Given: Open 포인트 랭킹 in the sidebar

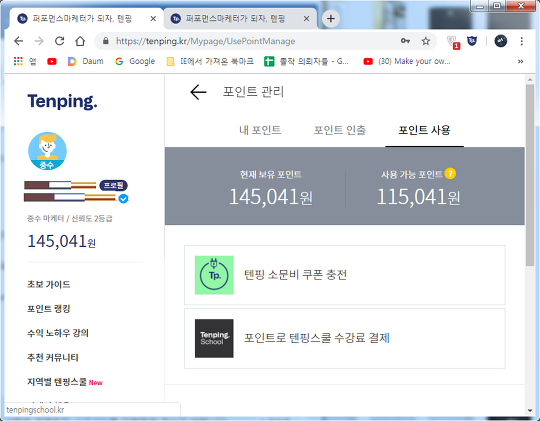Looking at the screenshot, I should coord(49,309).
